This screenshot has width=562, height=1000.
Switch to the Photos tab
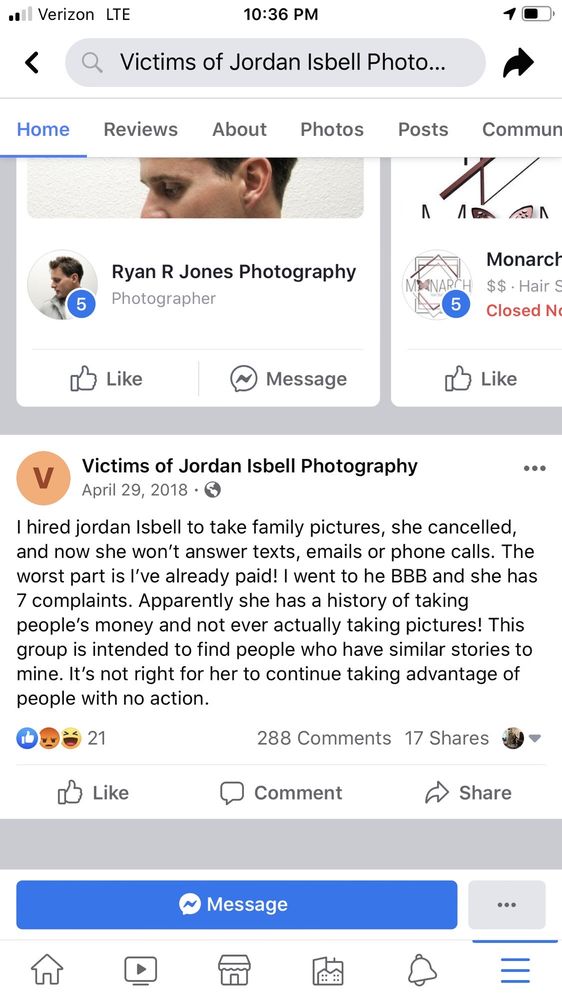point(332,129)
